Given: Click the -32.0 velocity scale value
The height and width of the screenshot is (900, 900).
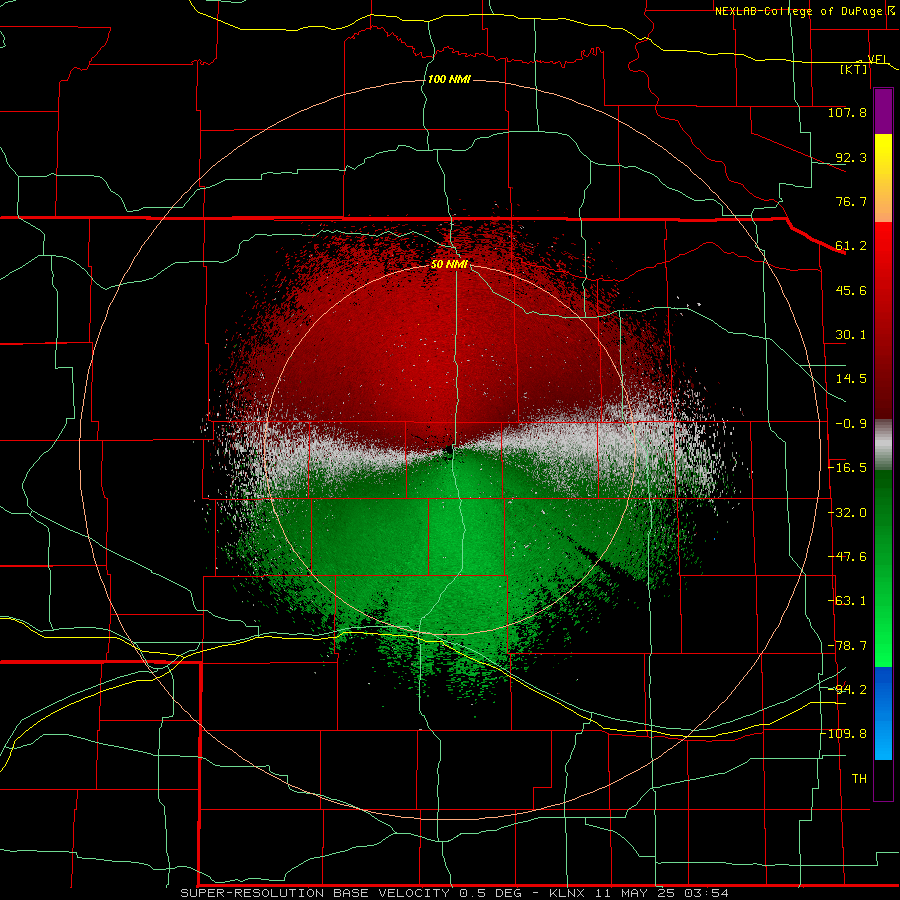Looking at the screenshot, I should [847, 513].
